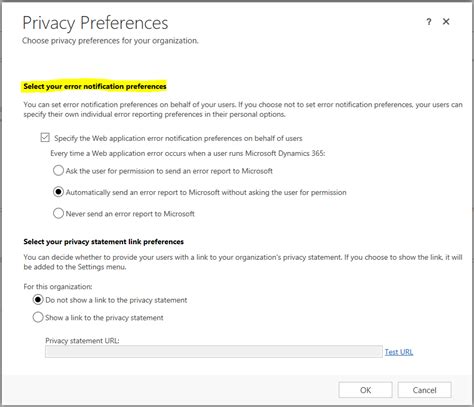Confirm settings with the OK button
The height and width of the screenshot is (407, 474).
(365, 390)
